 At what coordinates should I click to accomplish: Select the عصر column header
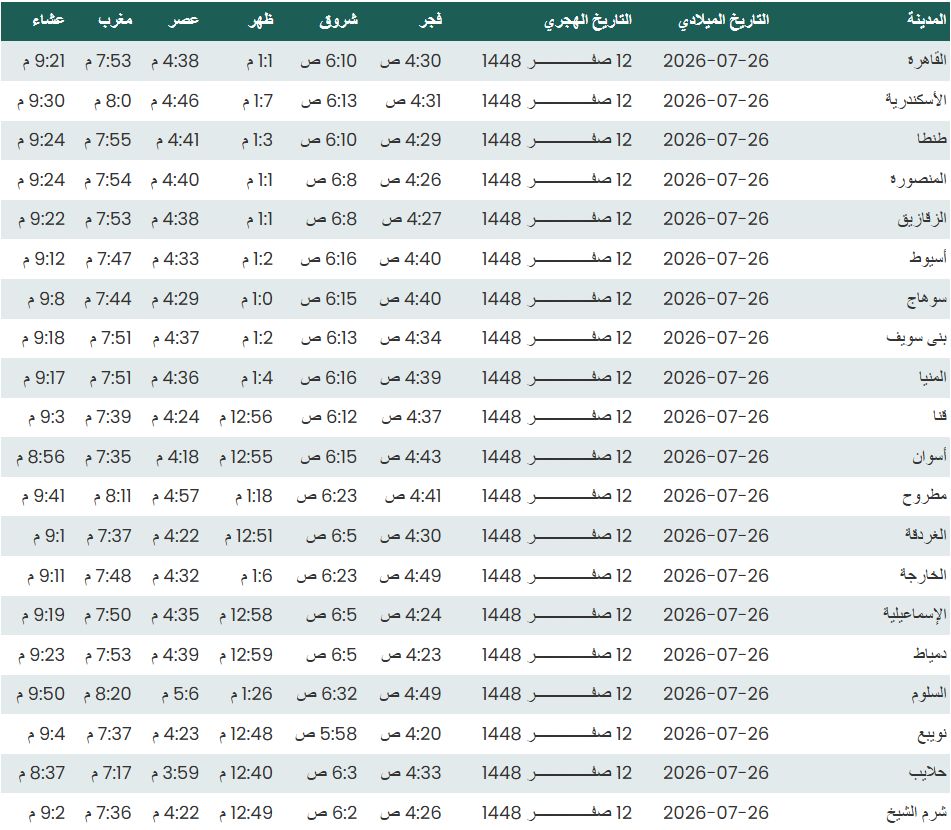(x=183, y=21)
